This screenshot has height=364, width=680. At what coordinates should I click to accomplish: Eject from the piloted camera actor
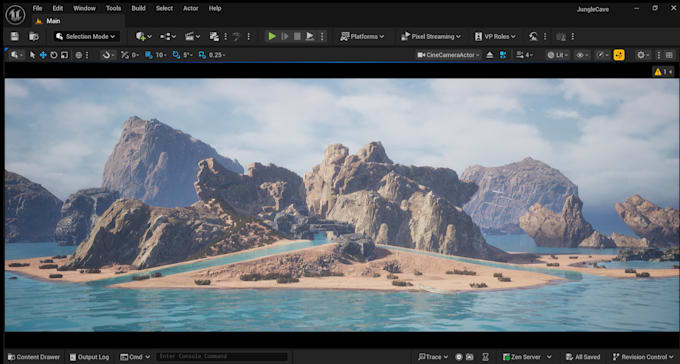click(490, 55)
